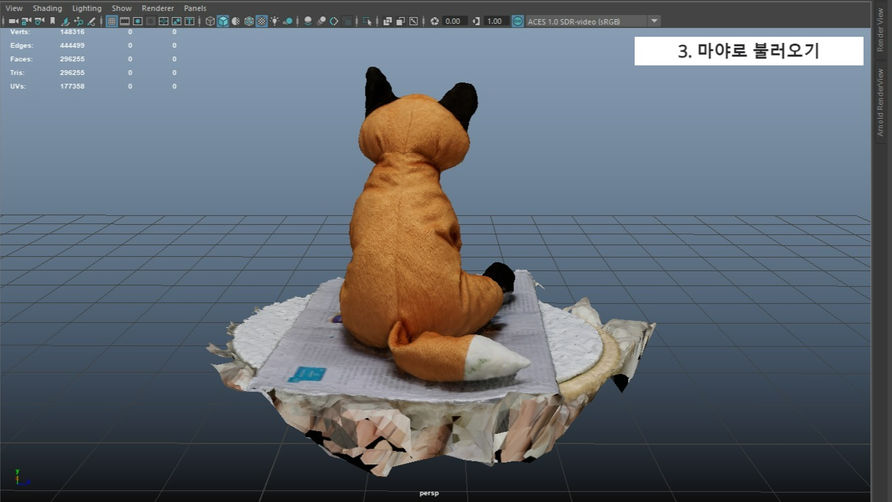
Task: Click the Edges count 444499
Action: click(x=72, y=46)
